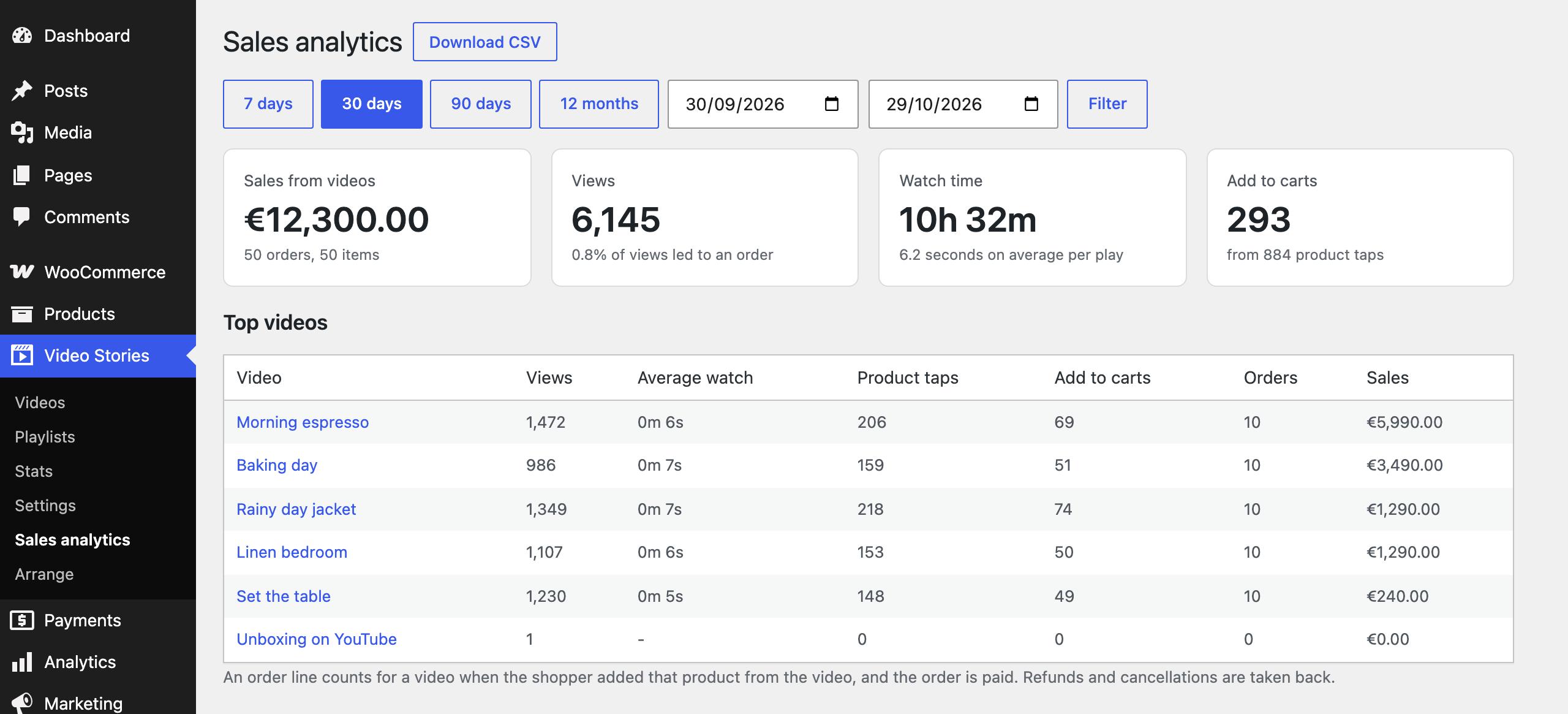The width and height of the screenshot is (1568, 714).
Task: Click the end date field 29/10/2026
Action: [963, 104]
